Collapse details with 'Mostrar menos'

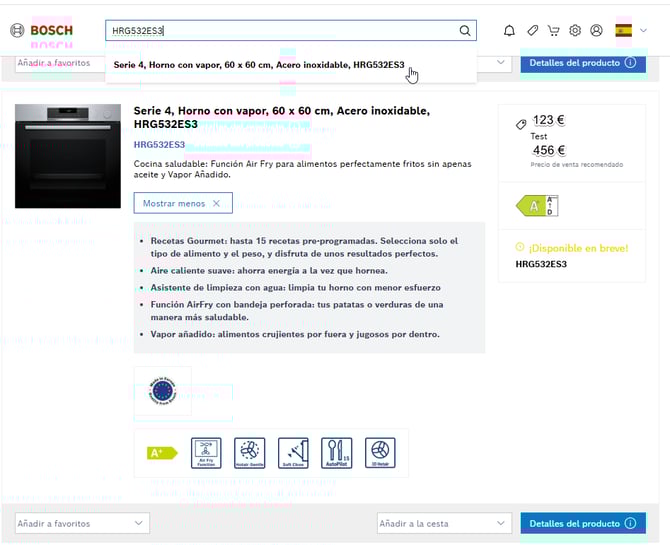tap(183, 203)
